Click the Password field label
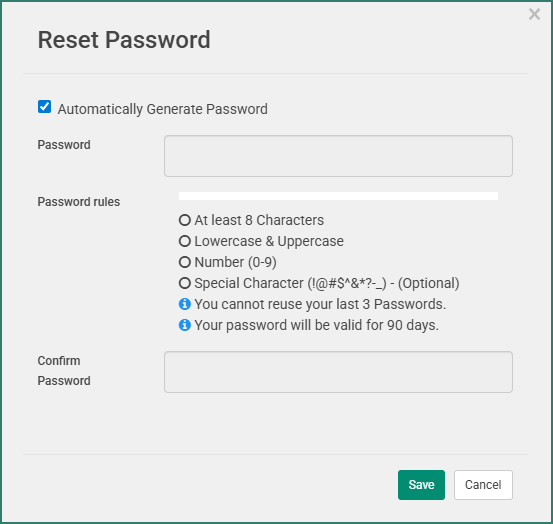The height and width of the screenshot is (524, 553). tap(64, 145)
